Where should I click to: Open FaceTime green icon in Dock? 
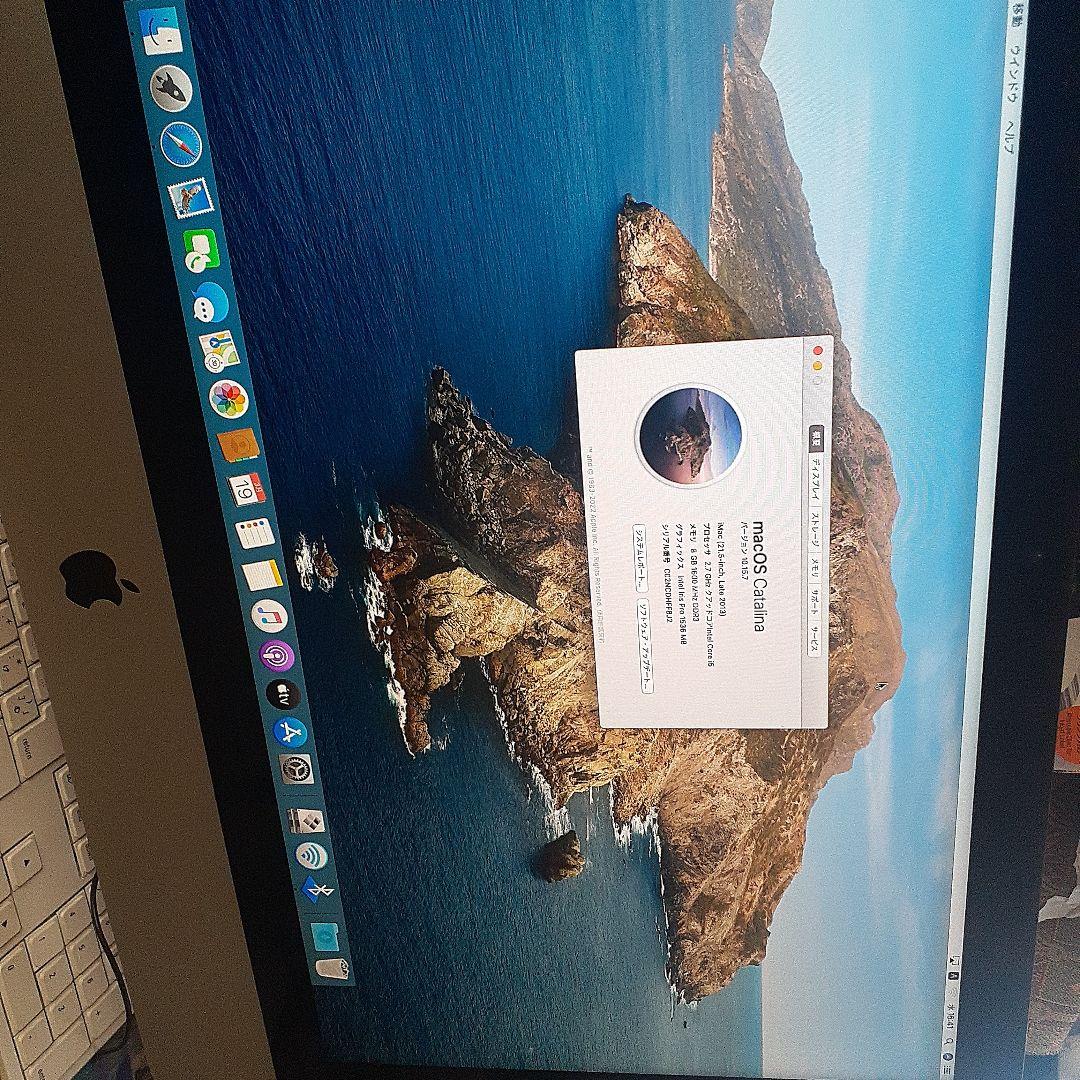pos(201,251)
